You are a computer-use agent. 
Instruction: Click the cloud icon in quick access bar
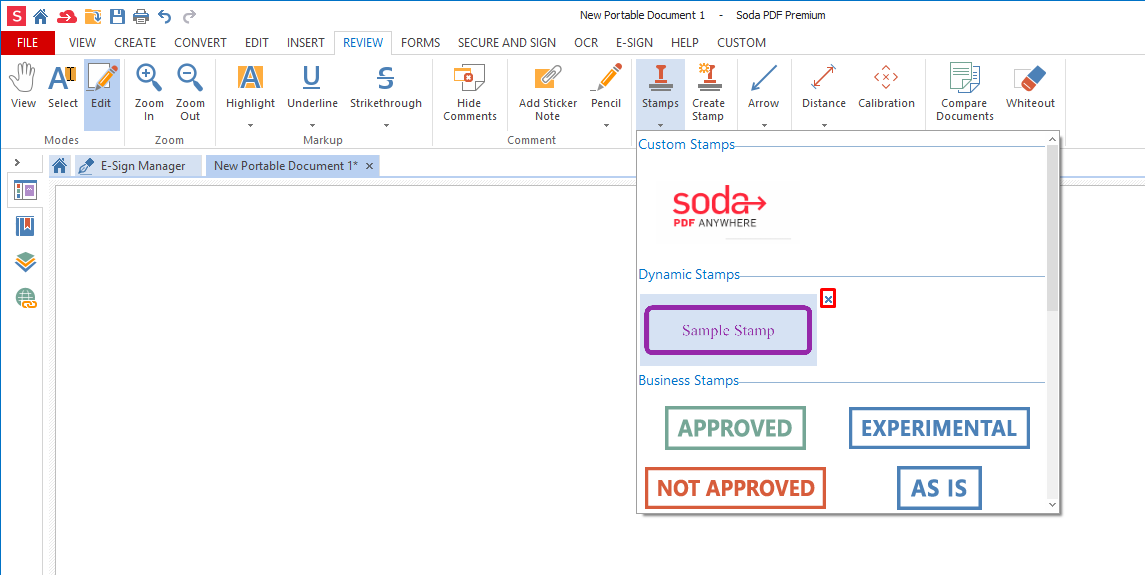point(67,15)
